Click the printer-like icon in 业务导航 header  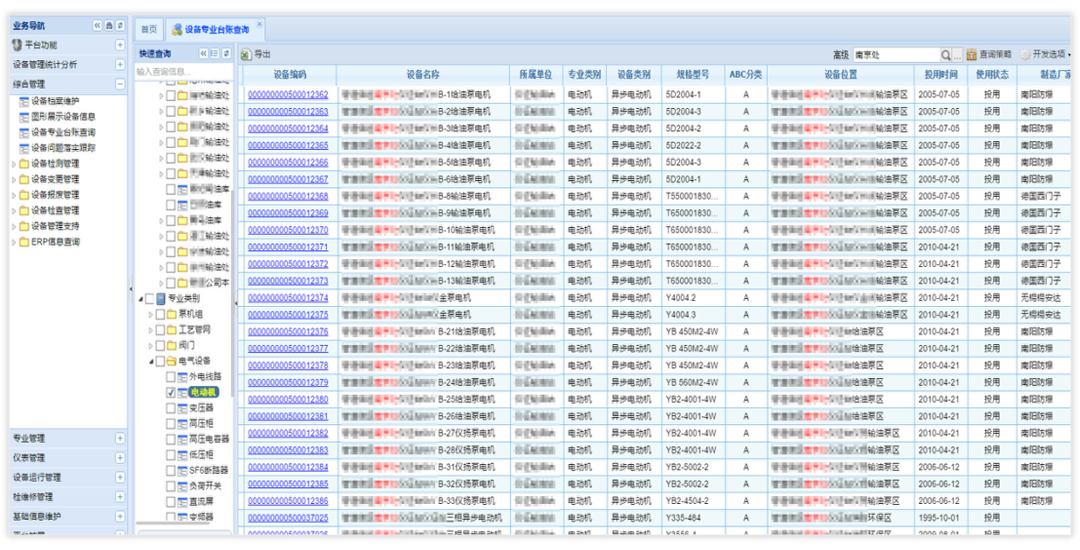coord(109,25)
